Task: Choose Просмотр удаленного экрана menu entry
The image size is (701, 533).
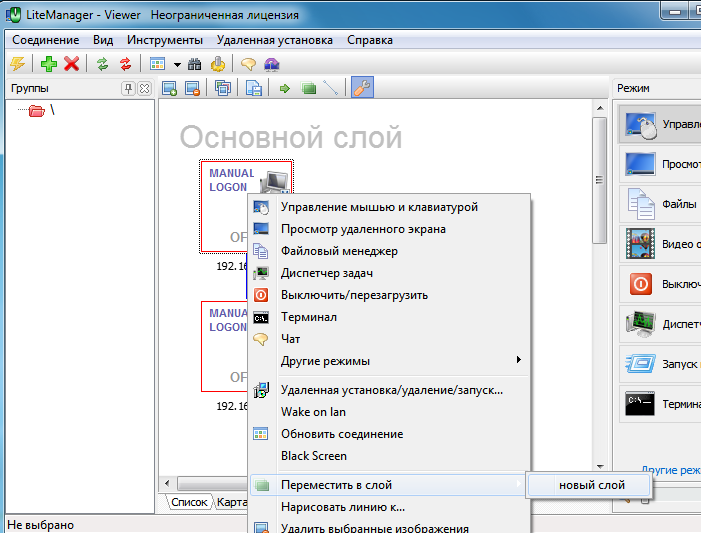Action: pyautogui.click(x=389, y=229)
